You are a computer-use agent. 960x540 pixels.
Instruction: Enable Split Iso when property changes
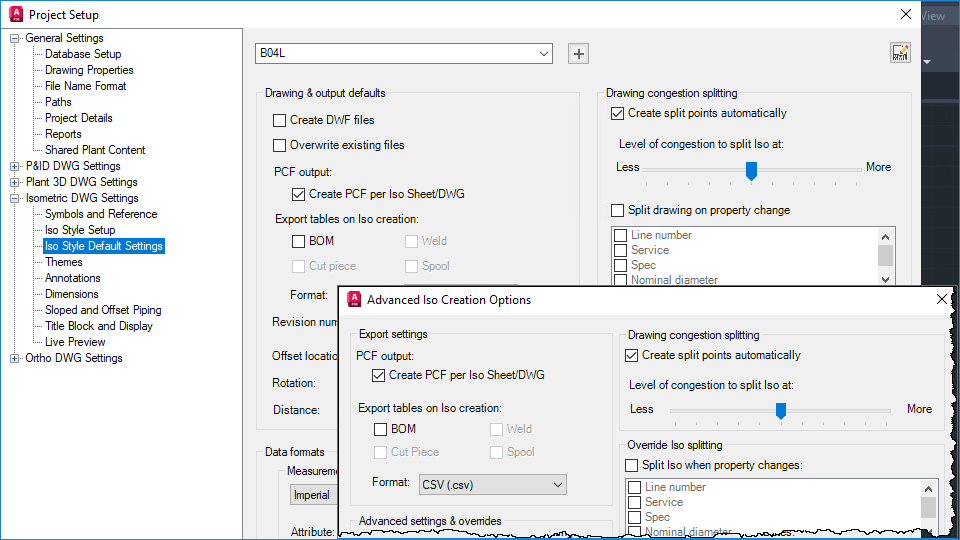pos(631,465)
